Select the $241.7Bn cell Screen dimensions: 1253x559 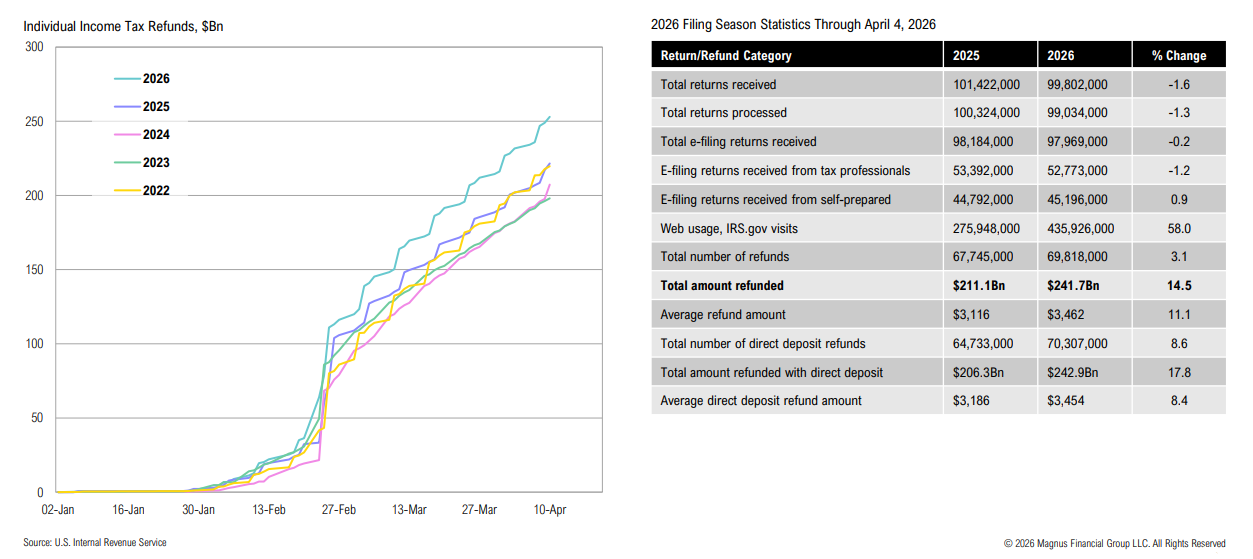tap(1074, 286)
